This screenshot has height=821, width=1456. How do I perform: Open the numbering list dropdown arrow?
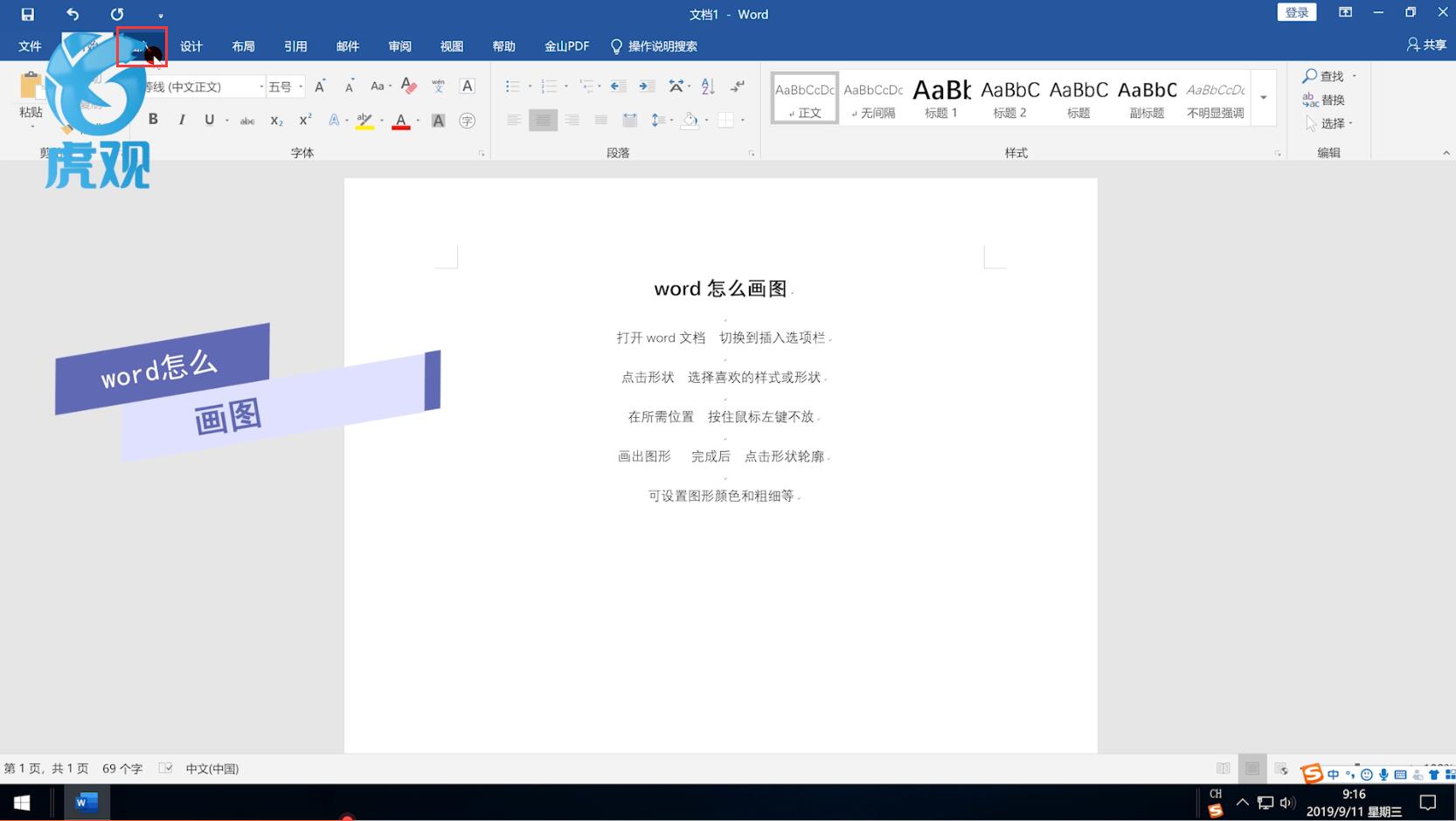tap(566, 86)
